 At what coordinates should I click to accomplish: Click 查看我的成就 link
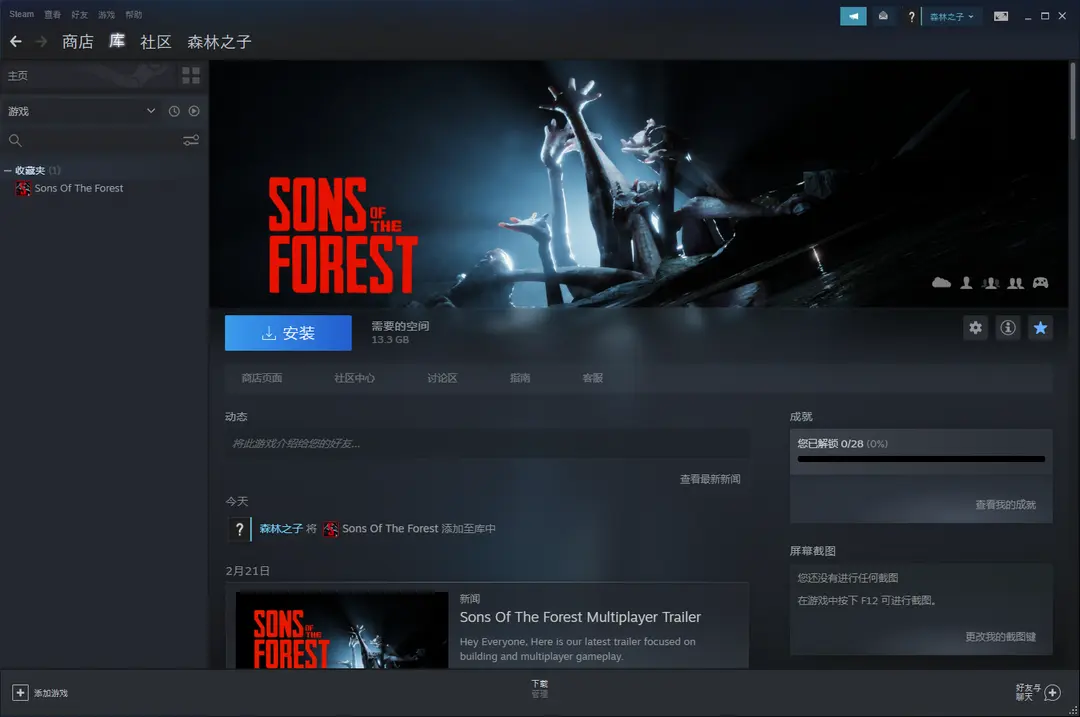point(1006,505)
